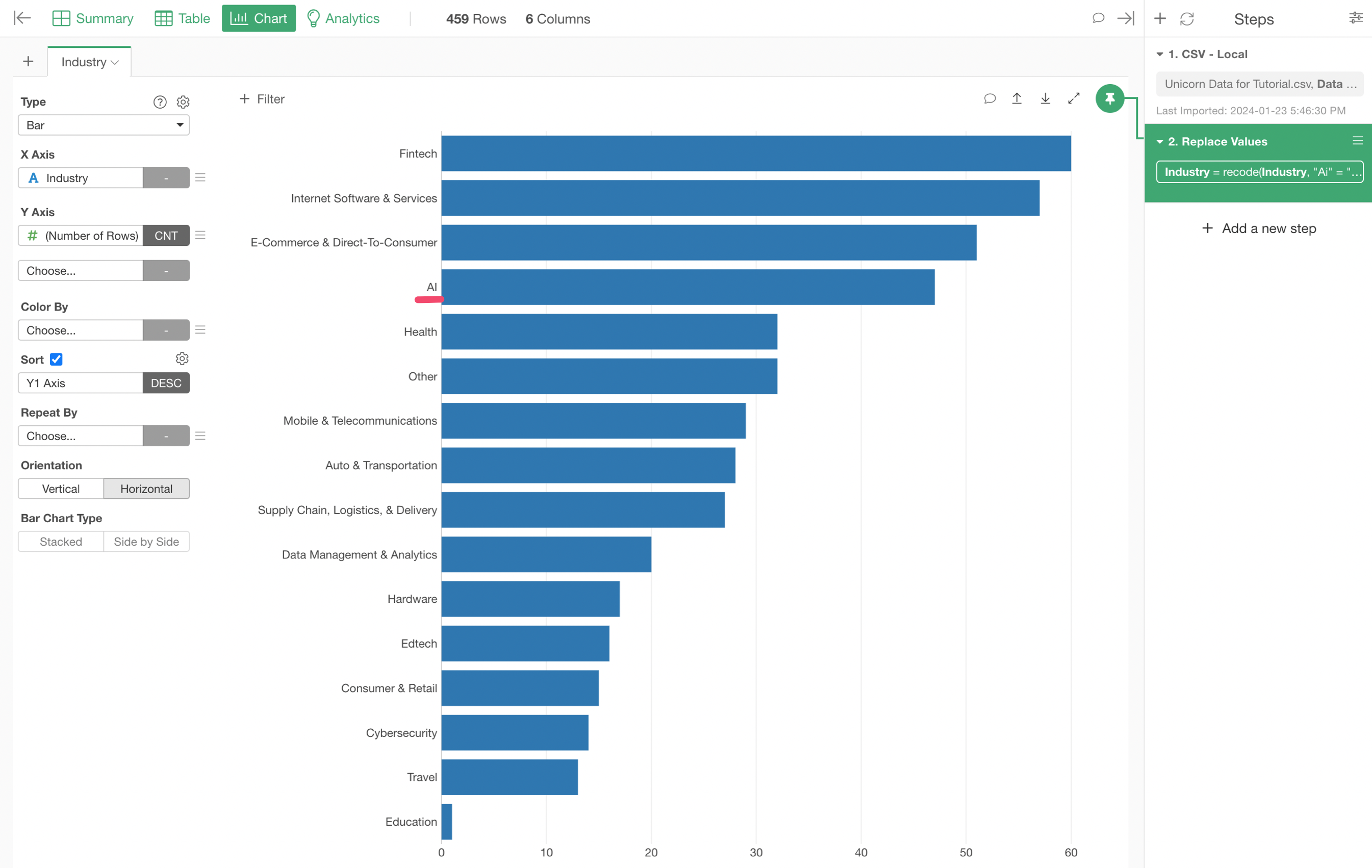Switch orientation to Vertical
This screenshot has height=868, width=1372.
click(61, 489)
